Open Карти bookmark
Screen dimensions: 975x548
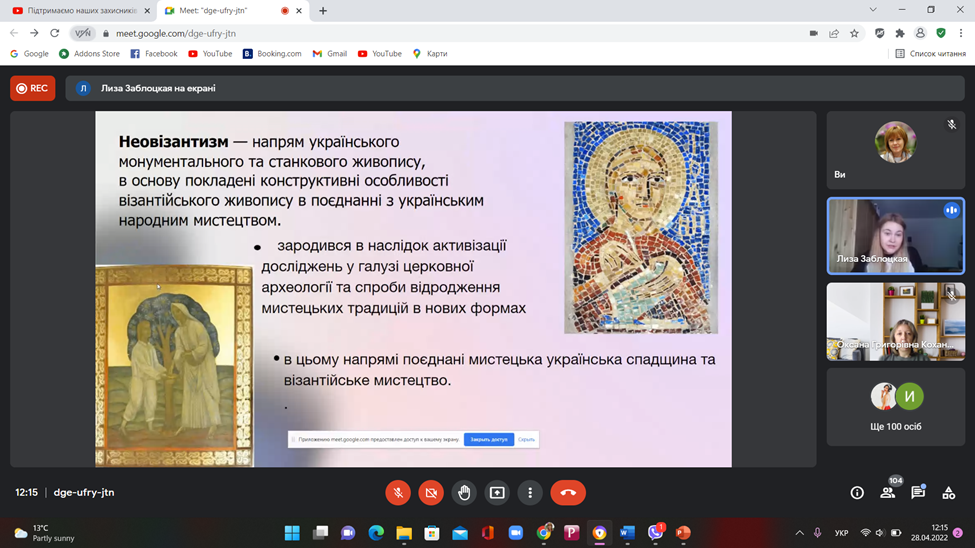click(x=430, y=53)
